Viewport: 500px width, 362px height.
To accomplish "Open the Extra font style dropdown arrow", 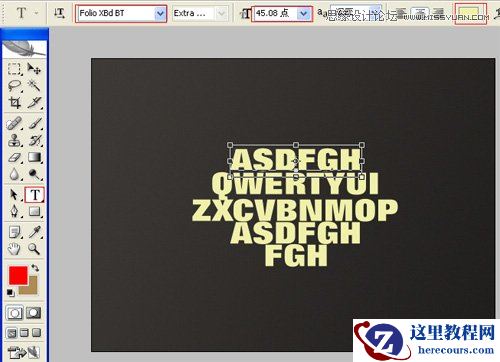I will (221, 14).
